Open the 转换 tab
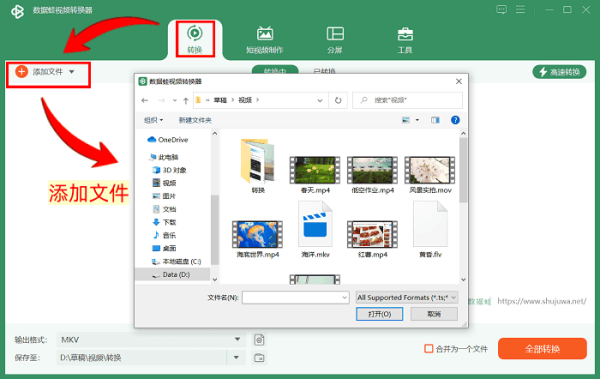600x379 pixels. point(195,39)
